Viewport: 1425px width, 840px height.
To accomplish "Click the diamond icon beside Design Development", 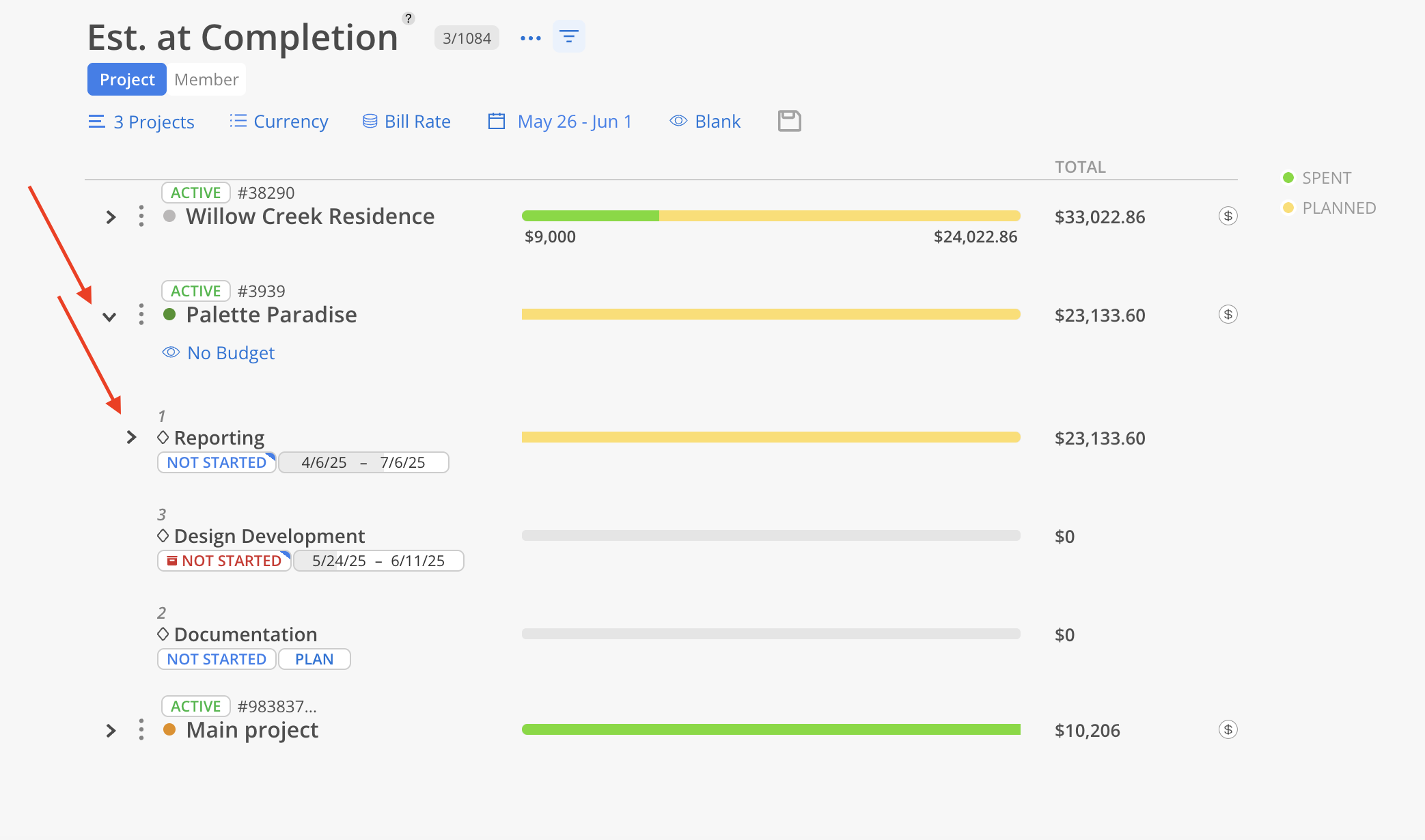I will 163,535.
